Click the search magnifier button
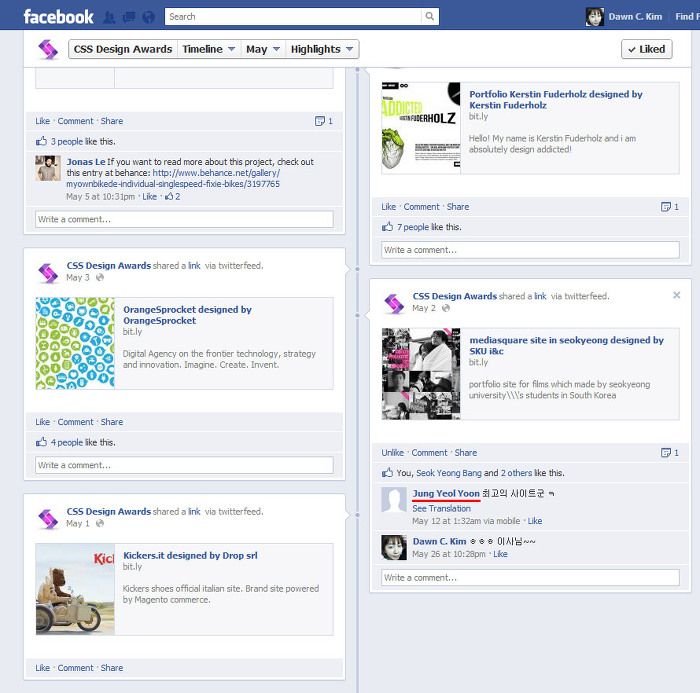700x693 pixels. (429, 17)
